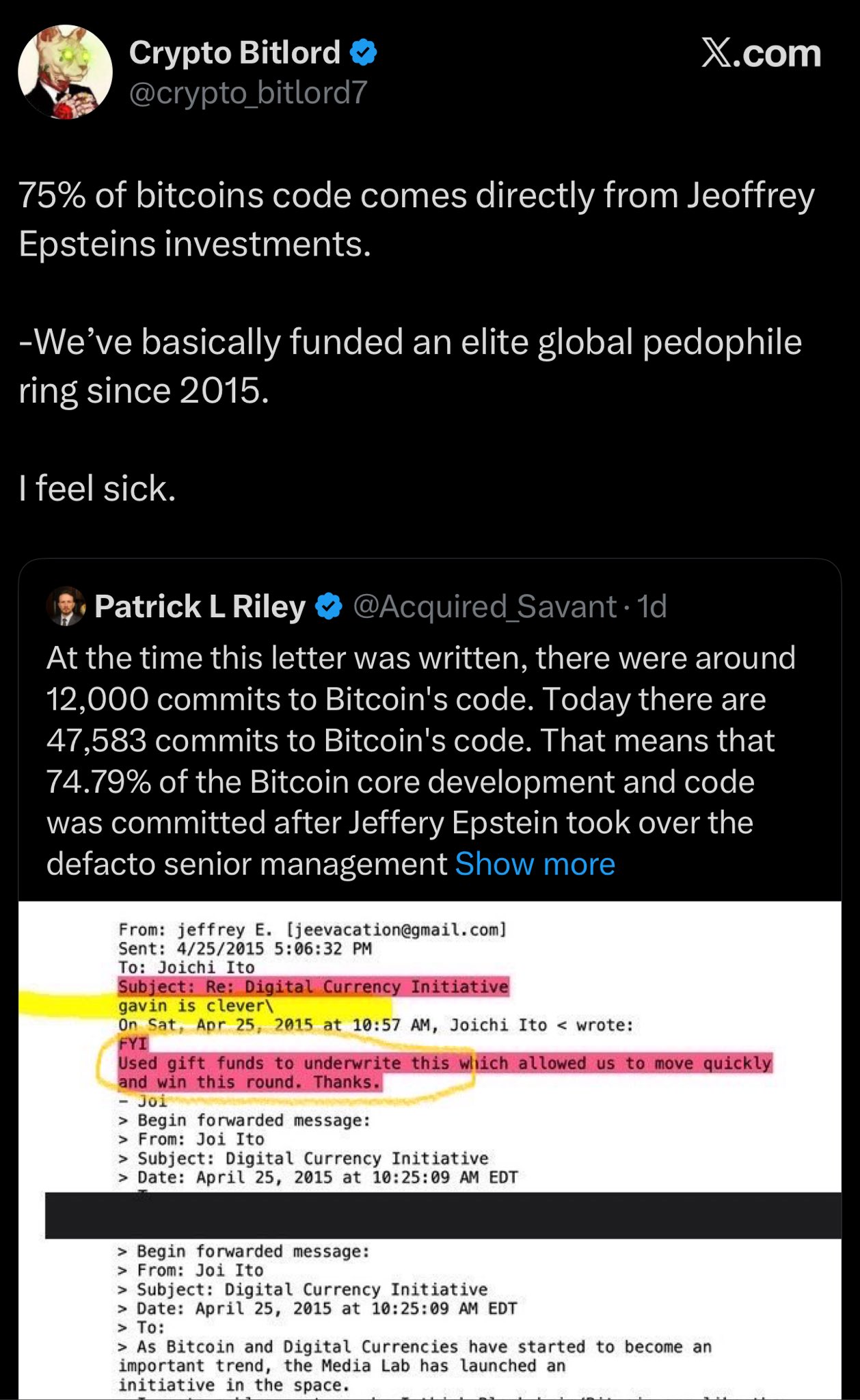Click the yellow-highlighted "gavin is clever" line
The width and height of the screenshot is (860, 1400).
pyautogui.click(x=196, y=1006)
